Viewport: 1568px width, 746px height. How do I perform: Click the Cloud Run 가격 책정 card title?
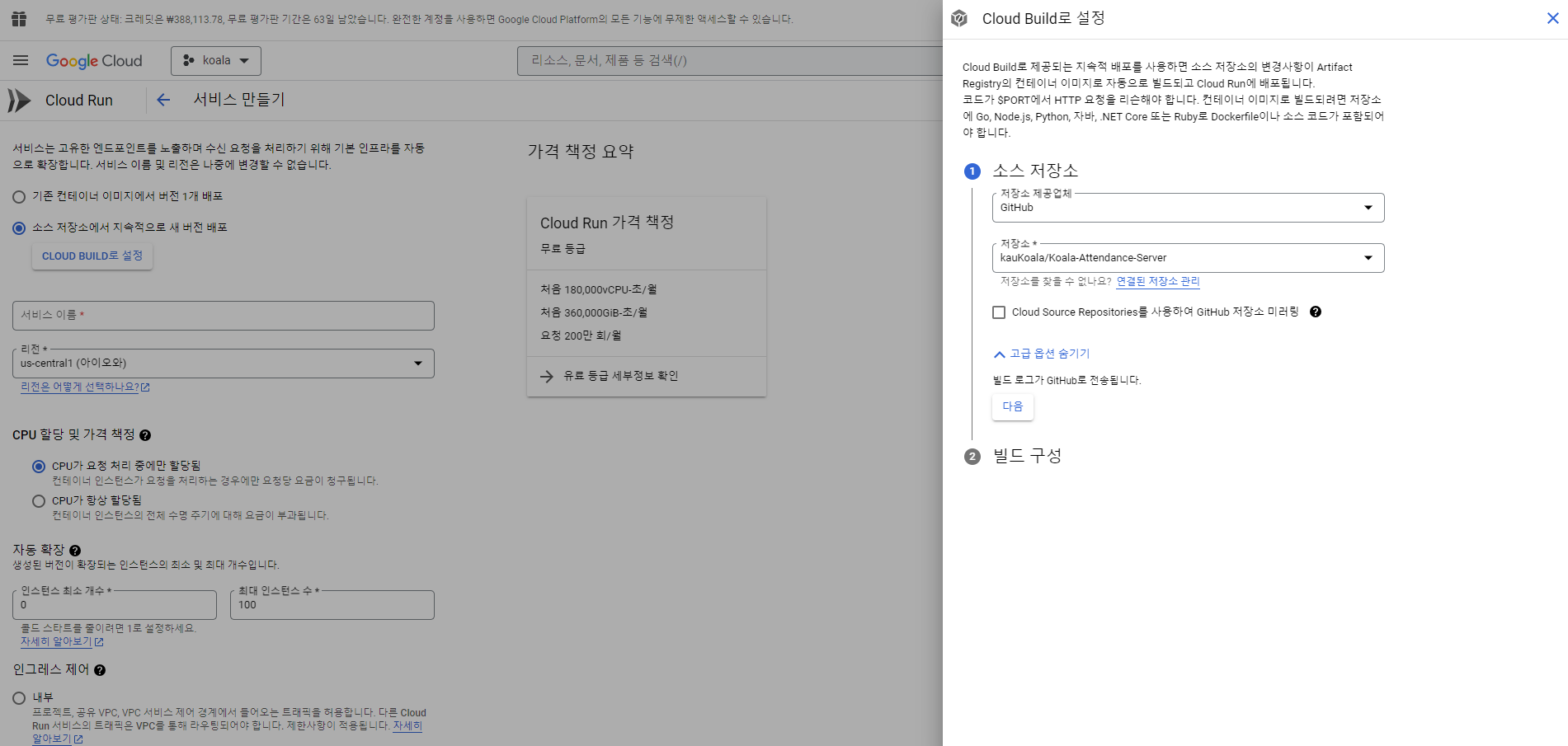click(607, 223)
